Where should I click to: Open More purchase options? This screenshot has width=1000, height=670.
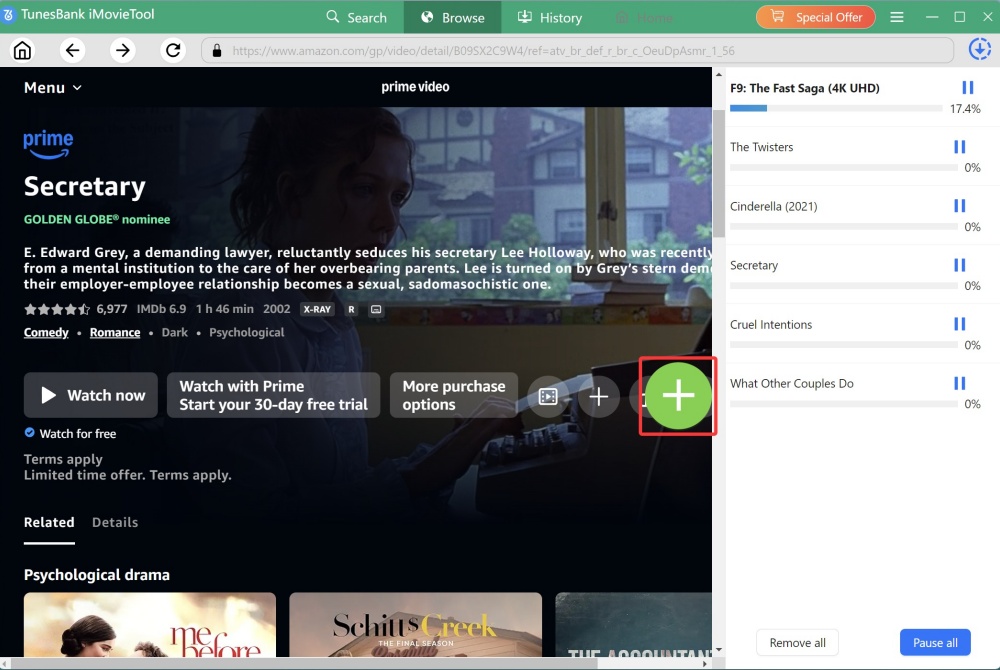click(x=453, y=395)
